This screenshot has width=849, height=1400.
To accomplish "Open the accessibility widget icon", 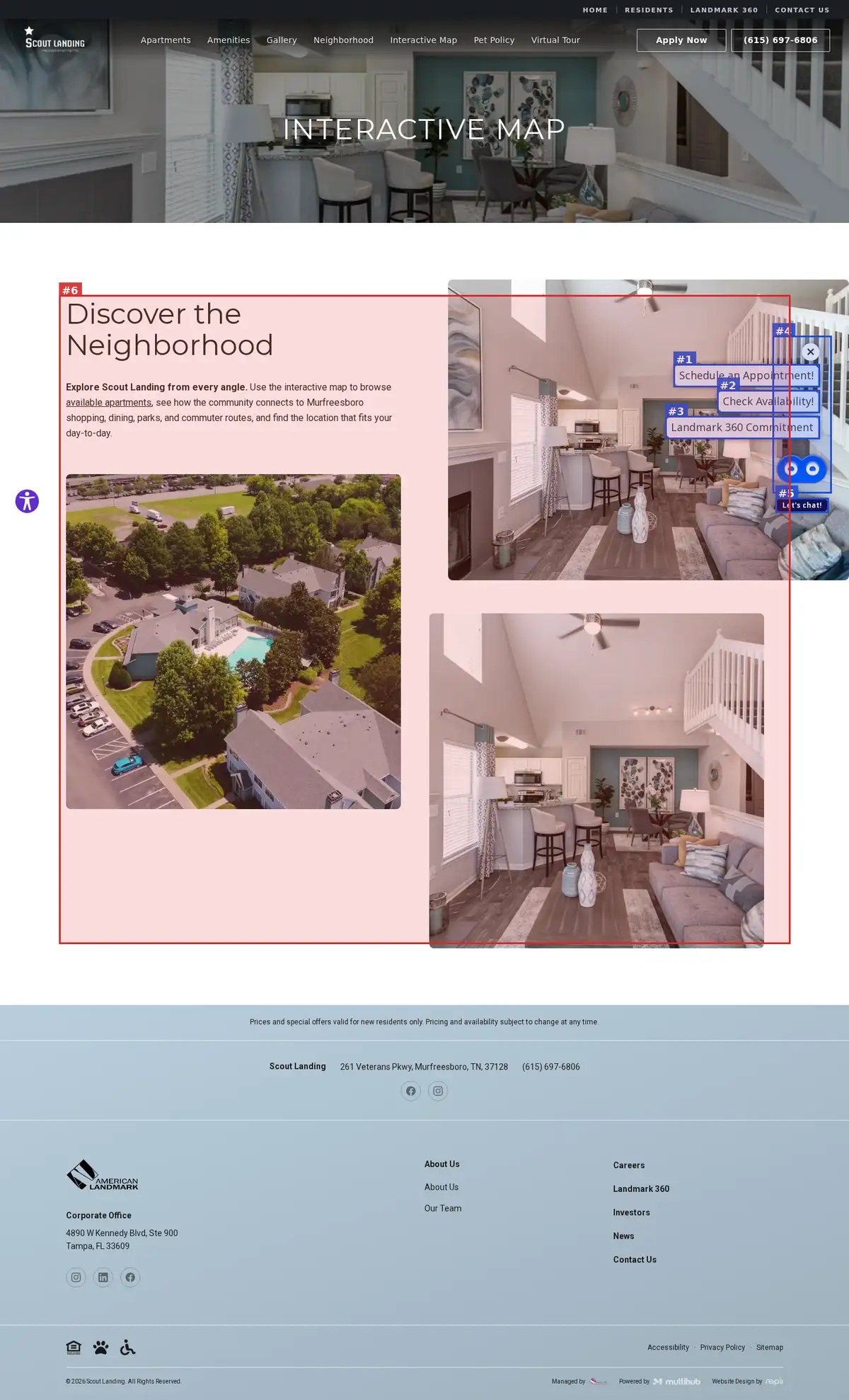I will pos(27,501).
